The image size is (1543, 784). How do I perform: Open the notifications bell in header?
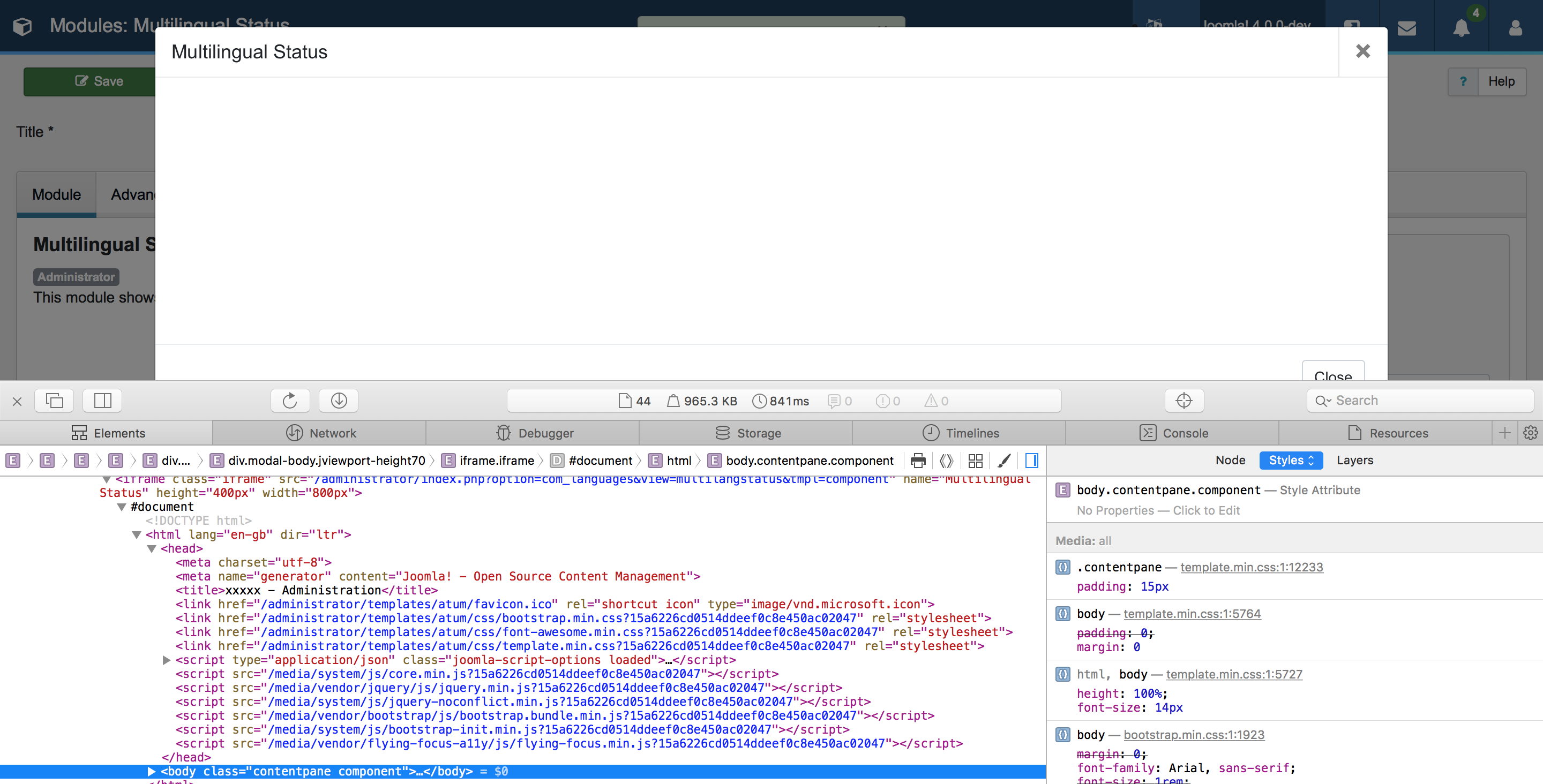pyautogui.click(x=1461, y=27)
